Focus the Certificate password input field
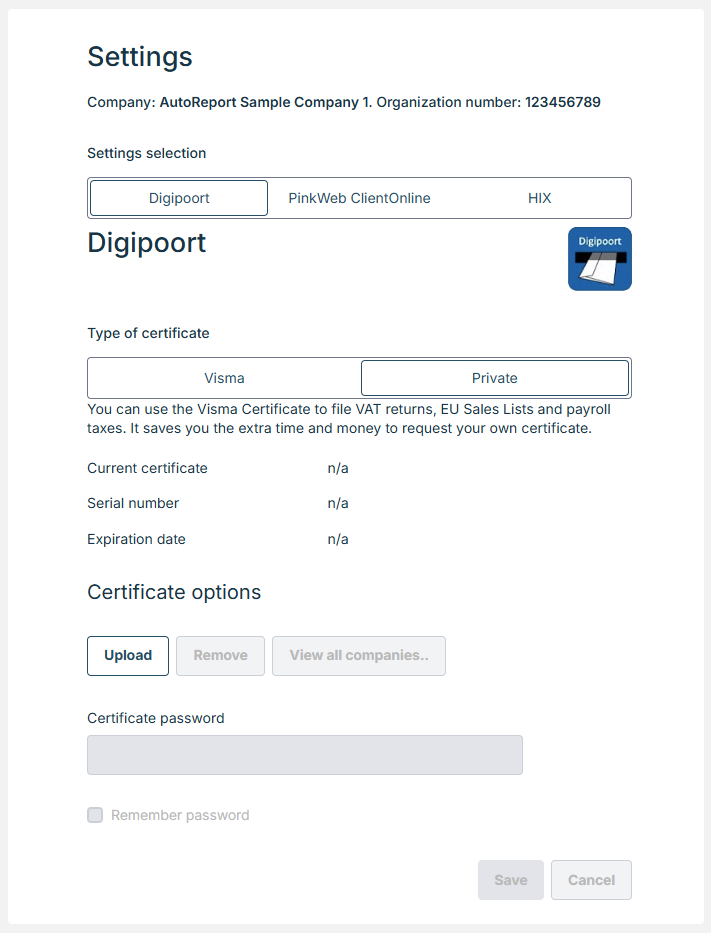This screenshot has height=933, width=711. pos(304,755)
